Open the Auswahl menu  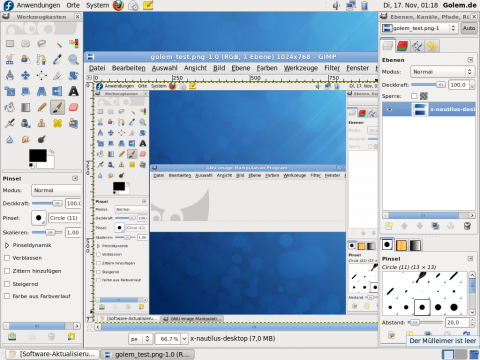click(165, 68)
